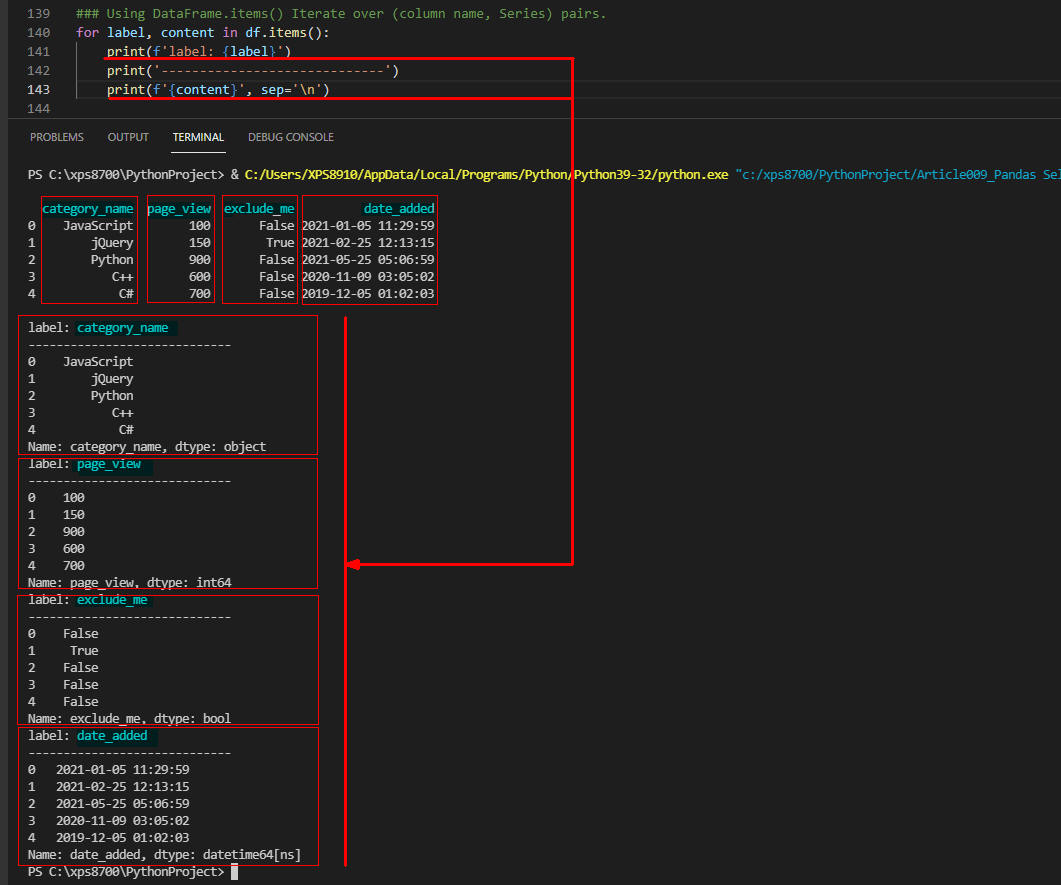
Task: Click line number 143 in the gutter
Action: 39,89
